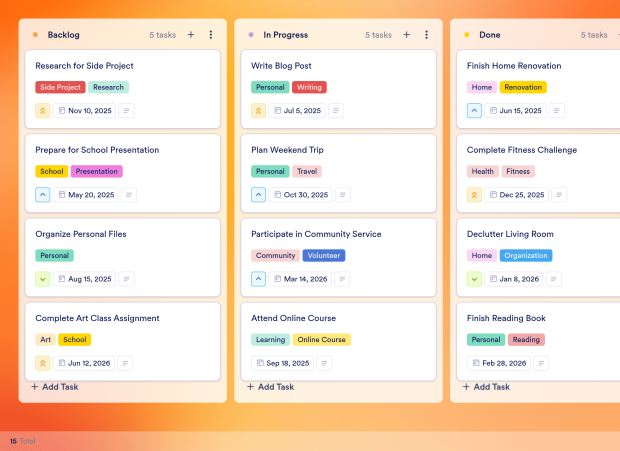Add a task via Backlog plus icon

191,35
